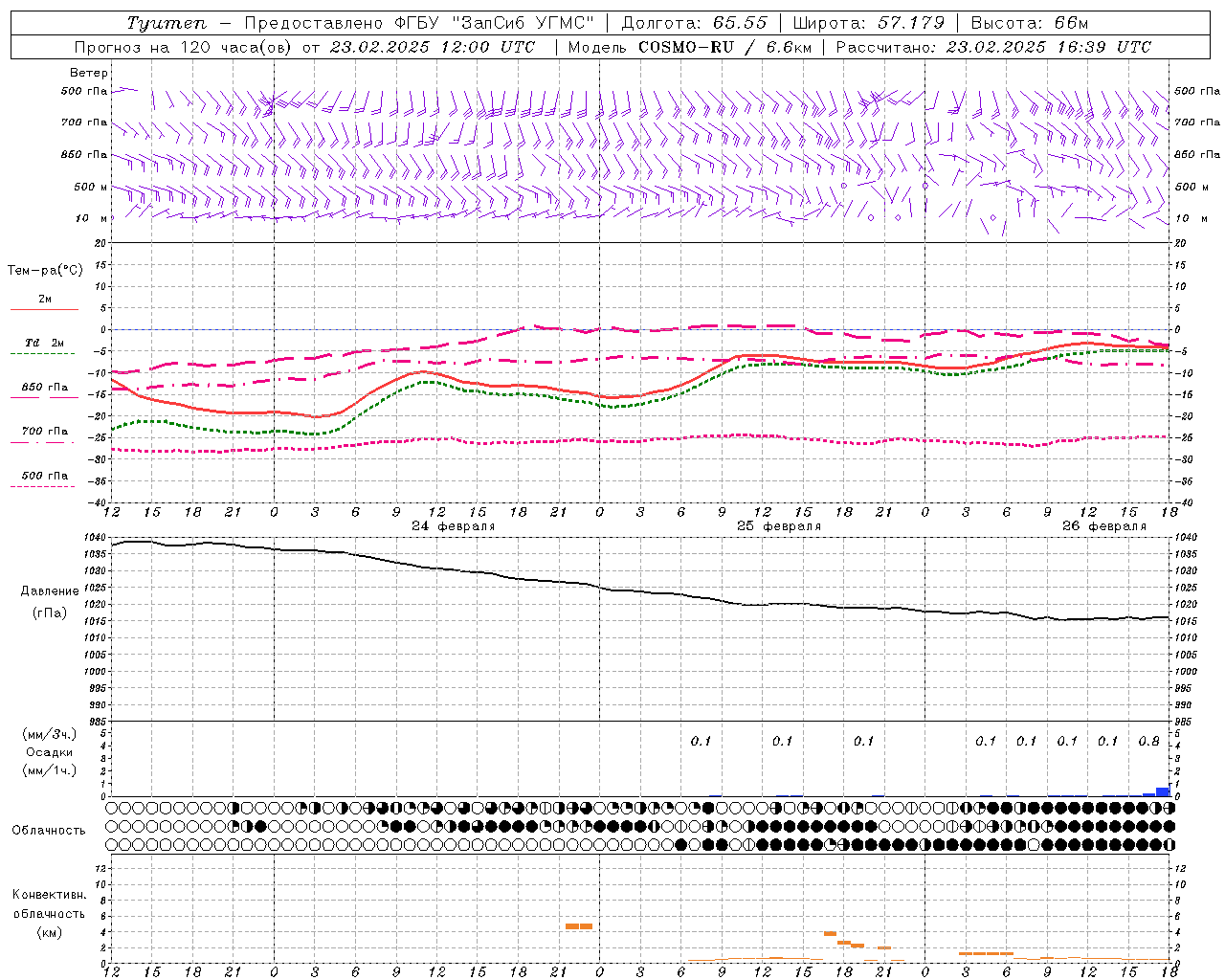The image size is (1225, 980).
Task: Click the Tyumen station name in header
Action: pyautogui.click(x=166, y=23)
